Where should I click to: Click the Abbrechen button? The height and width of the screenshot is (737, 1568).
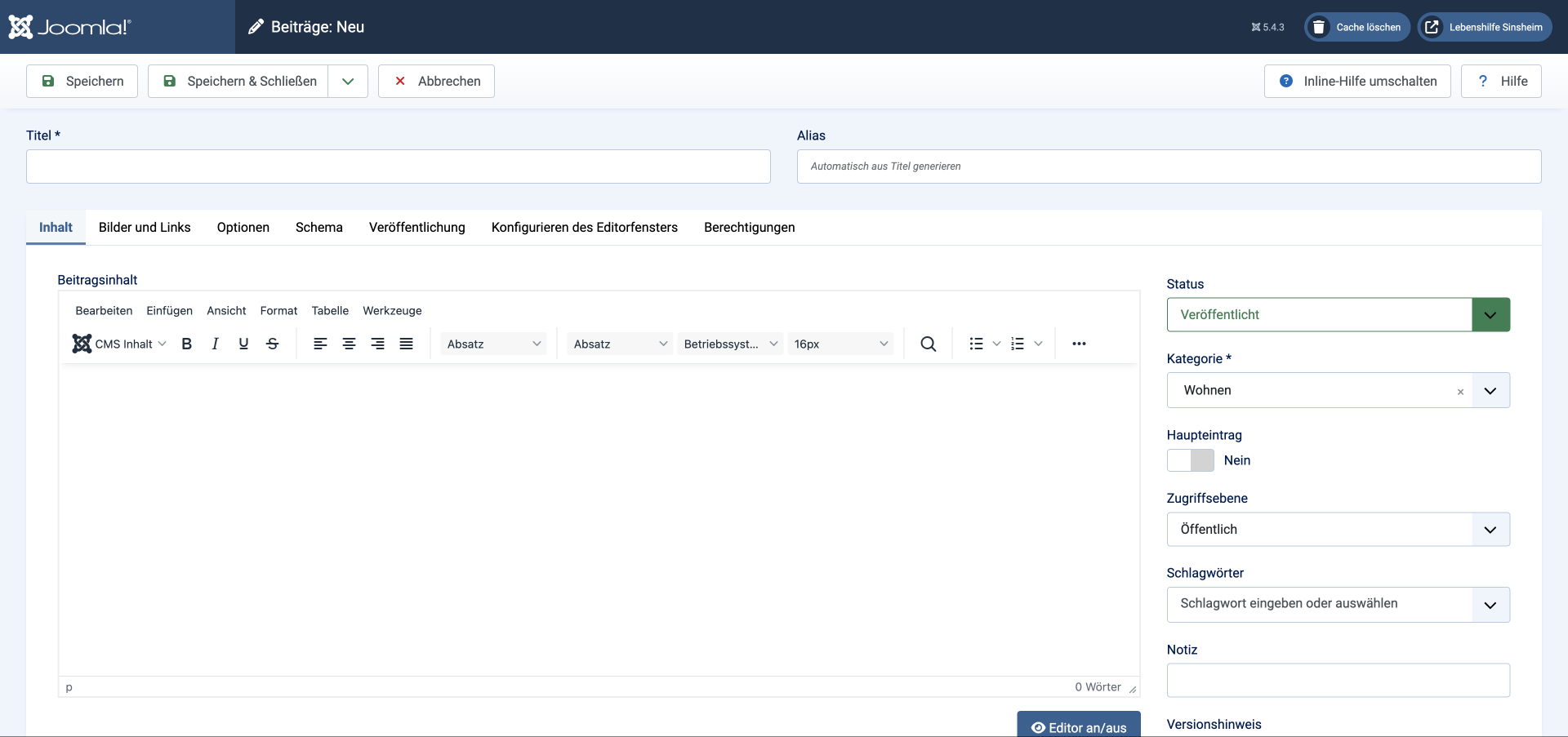tap(436, 81)
